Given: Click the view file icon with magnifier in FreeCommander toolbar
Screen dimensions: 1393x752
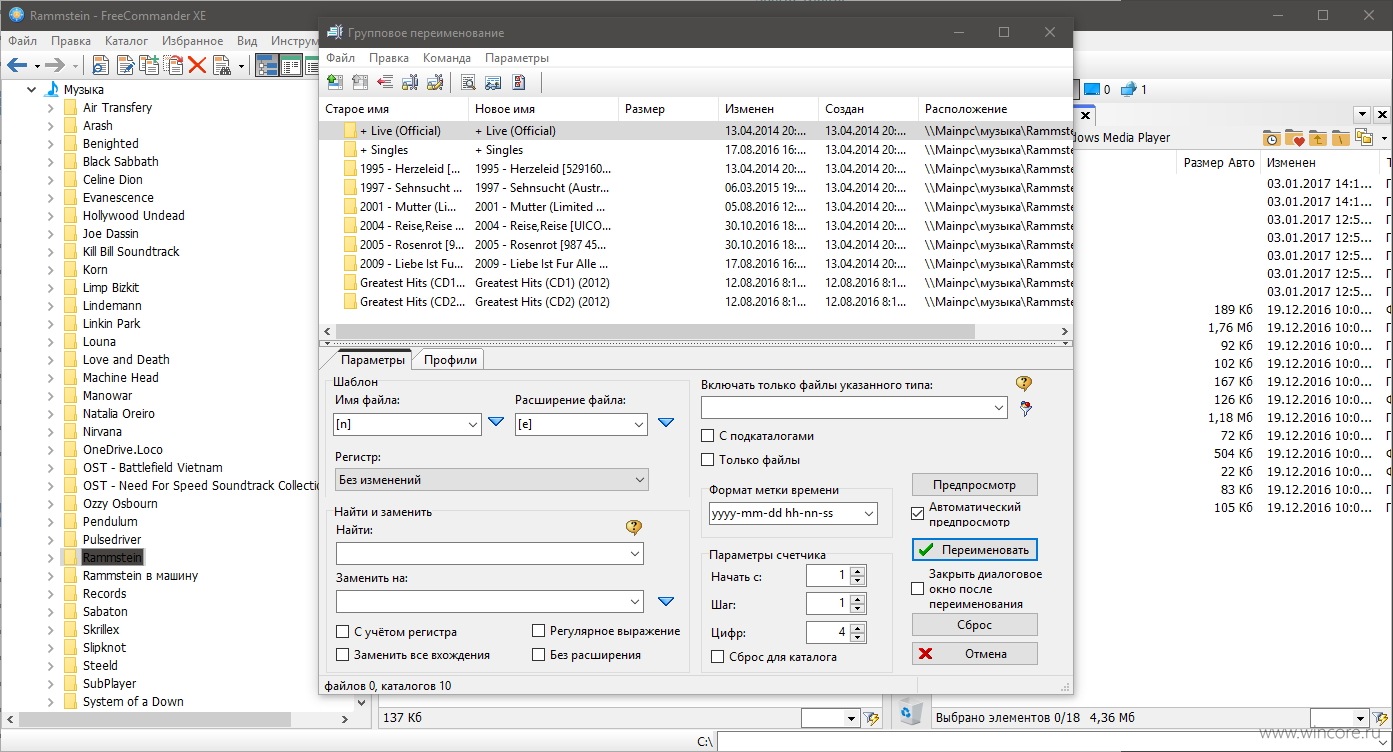Looking at the screenshot, I should point(101,66).
